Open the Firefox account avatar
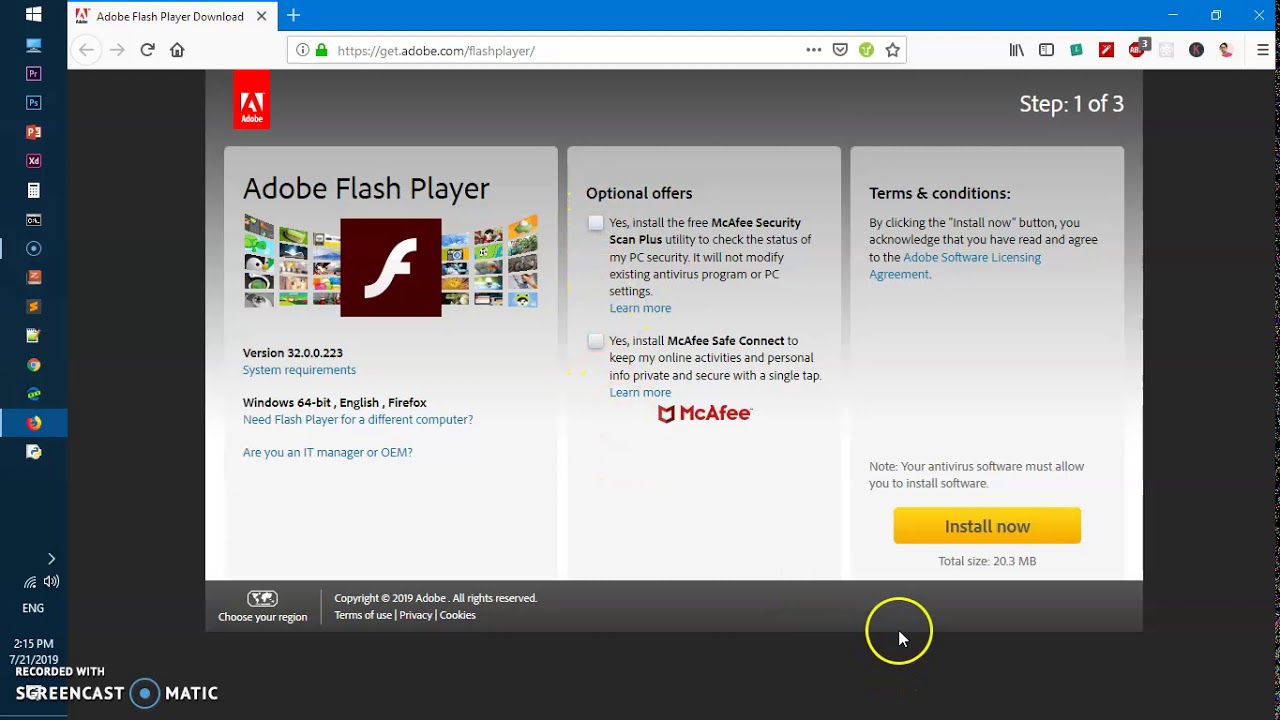 pyautogui.click(x=1226, y=50)
